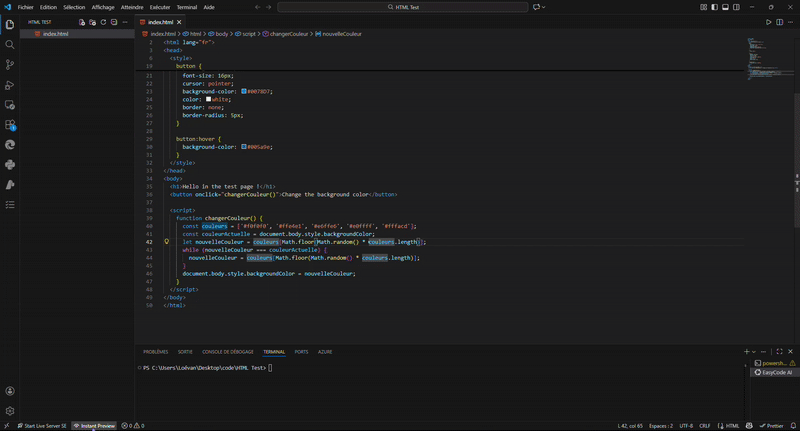800x431 pixels.
Task: Open the Copilot status icon in status bar
Action: point(749,426)
